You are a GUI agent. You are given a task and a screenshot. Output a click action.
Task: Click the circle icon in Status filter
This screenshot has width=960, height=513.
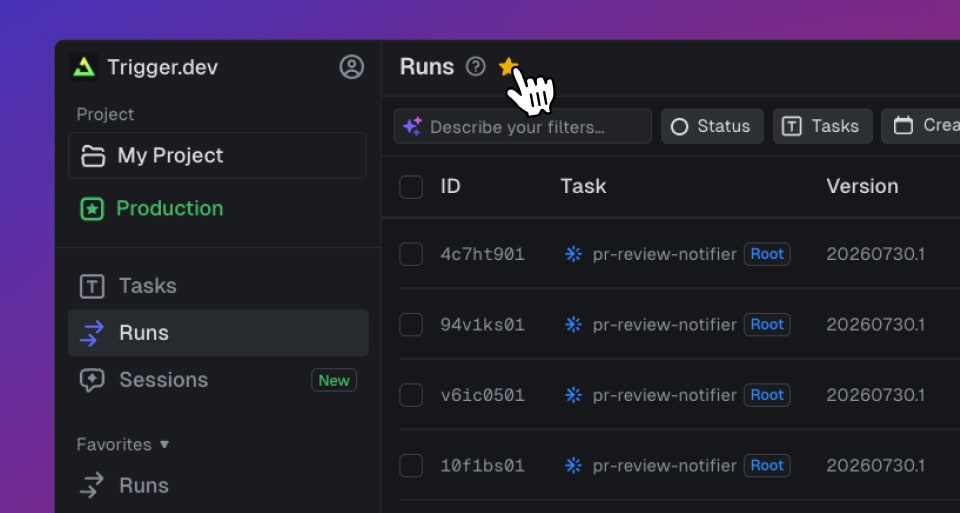pos(679,127)
